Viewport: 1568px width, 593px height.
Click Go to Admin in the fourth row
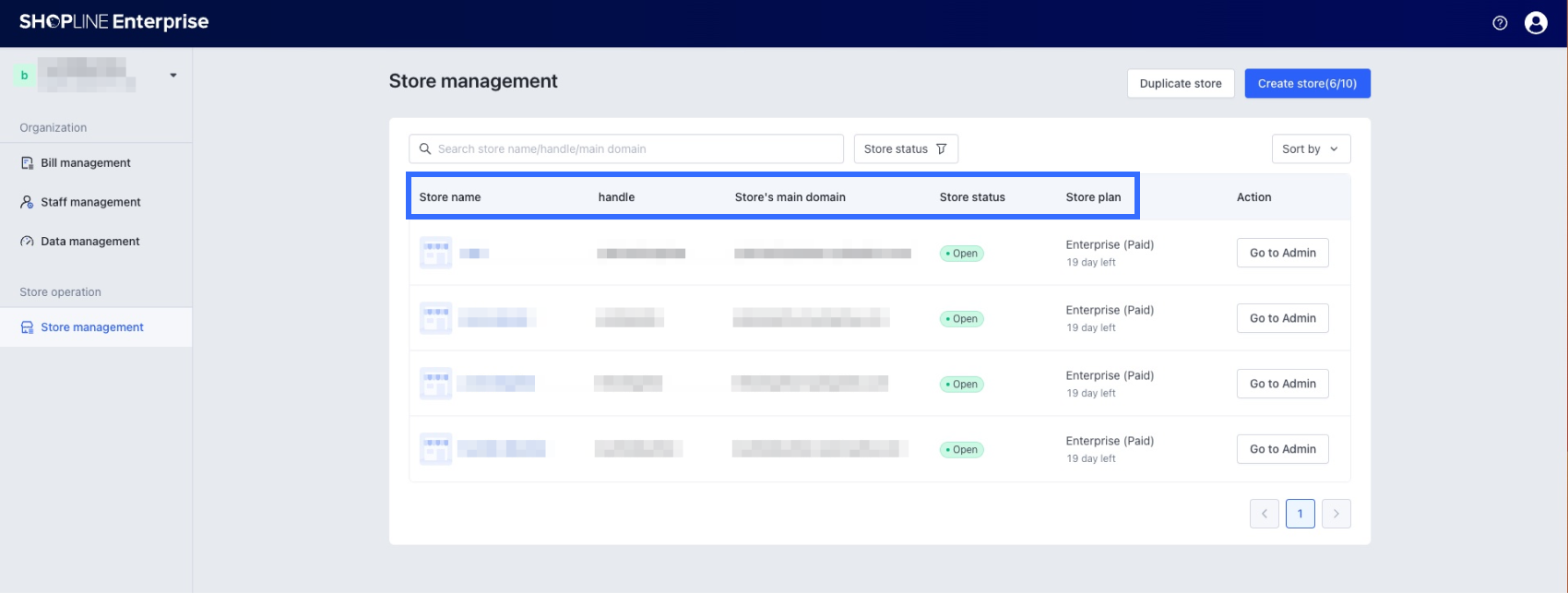point(1283,449)
